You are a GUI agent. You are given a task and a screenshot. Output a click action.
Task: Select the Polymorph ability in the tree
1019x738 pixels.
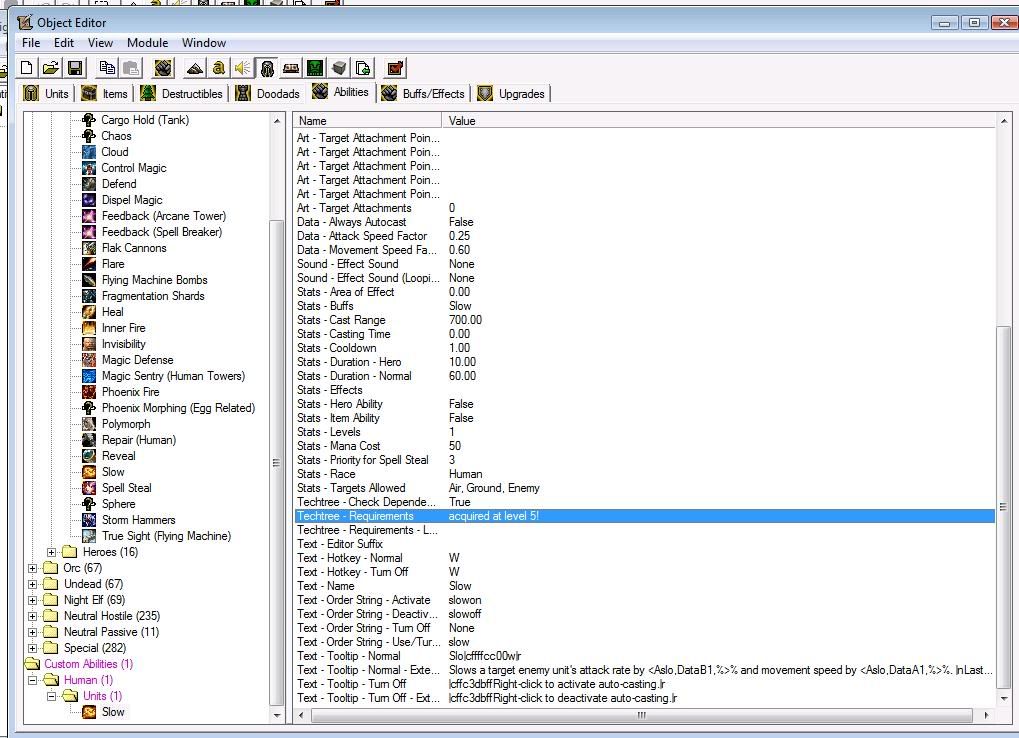(x=125, y=424)
